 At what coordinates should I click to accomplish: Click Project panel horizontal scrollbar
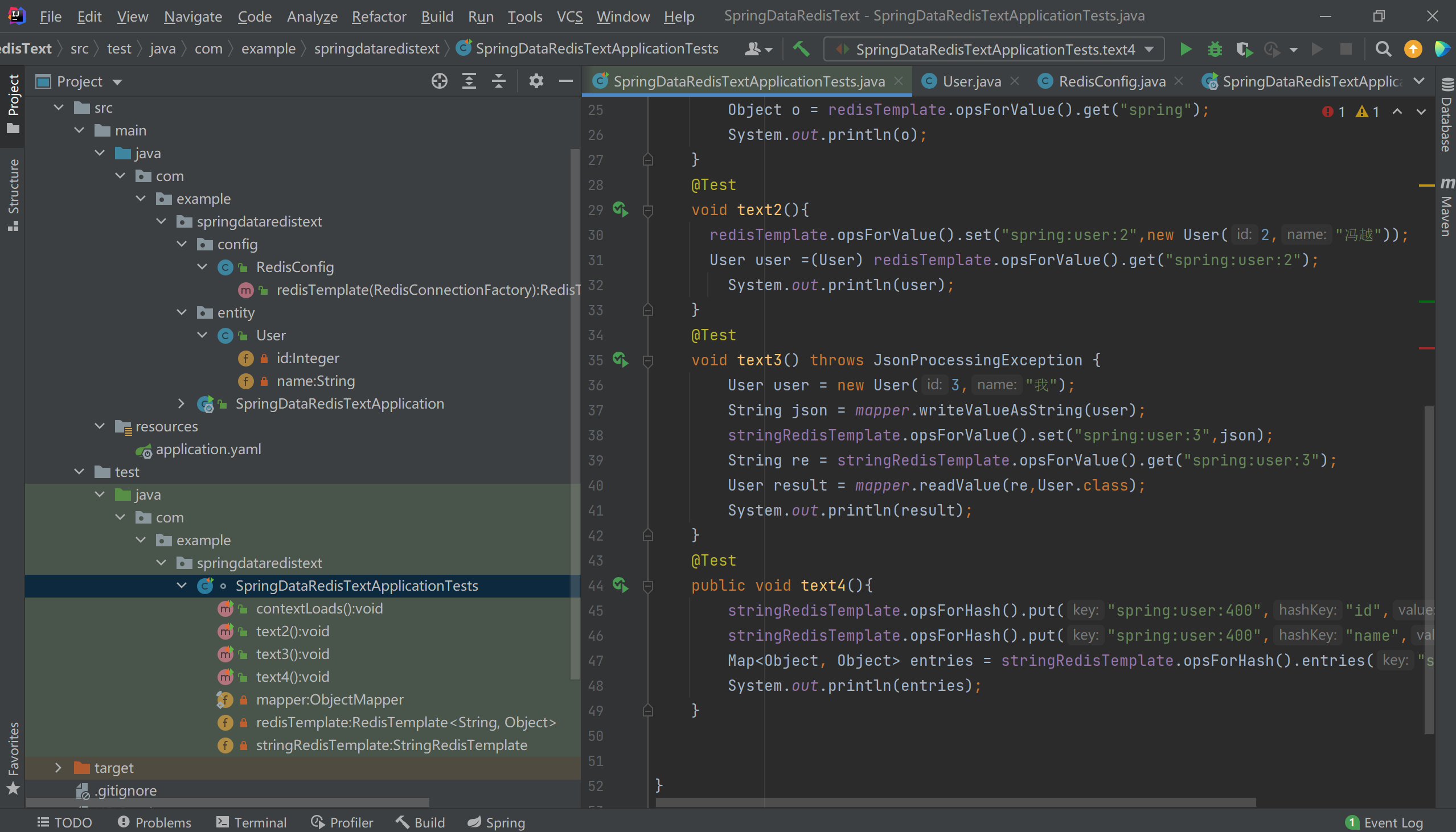pyautogui.click(x=228, y=802)
